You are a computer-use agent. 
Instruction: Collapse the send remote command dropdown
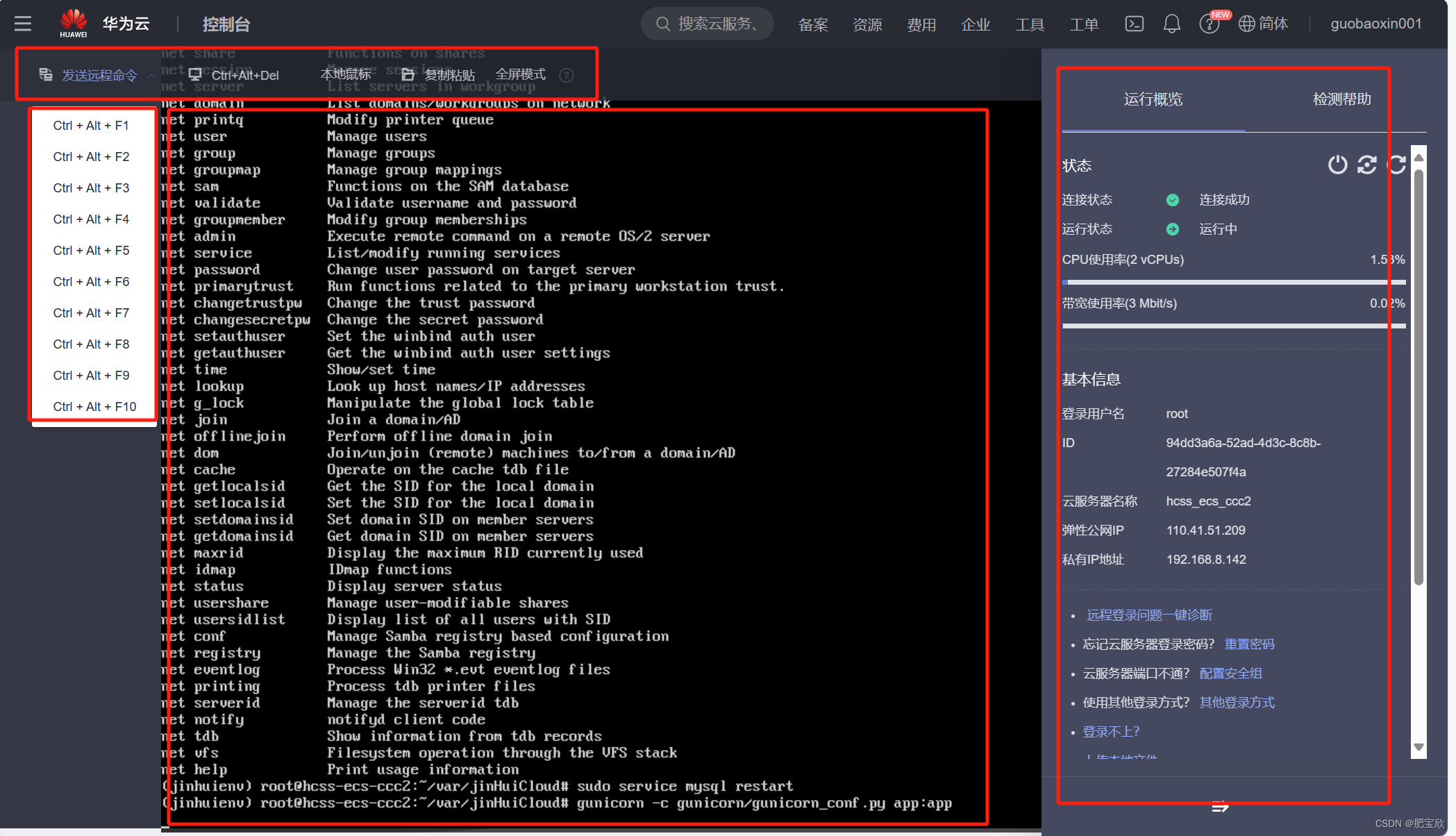pyautogui.click(x=151, y=75)
